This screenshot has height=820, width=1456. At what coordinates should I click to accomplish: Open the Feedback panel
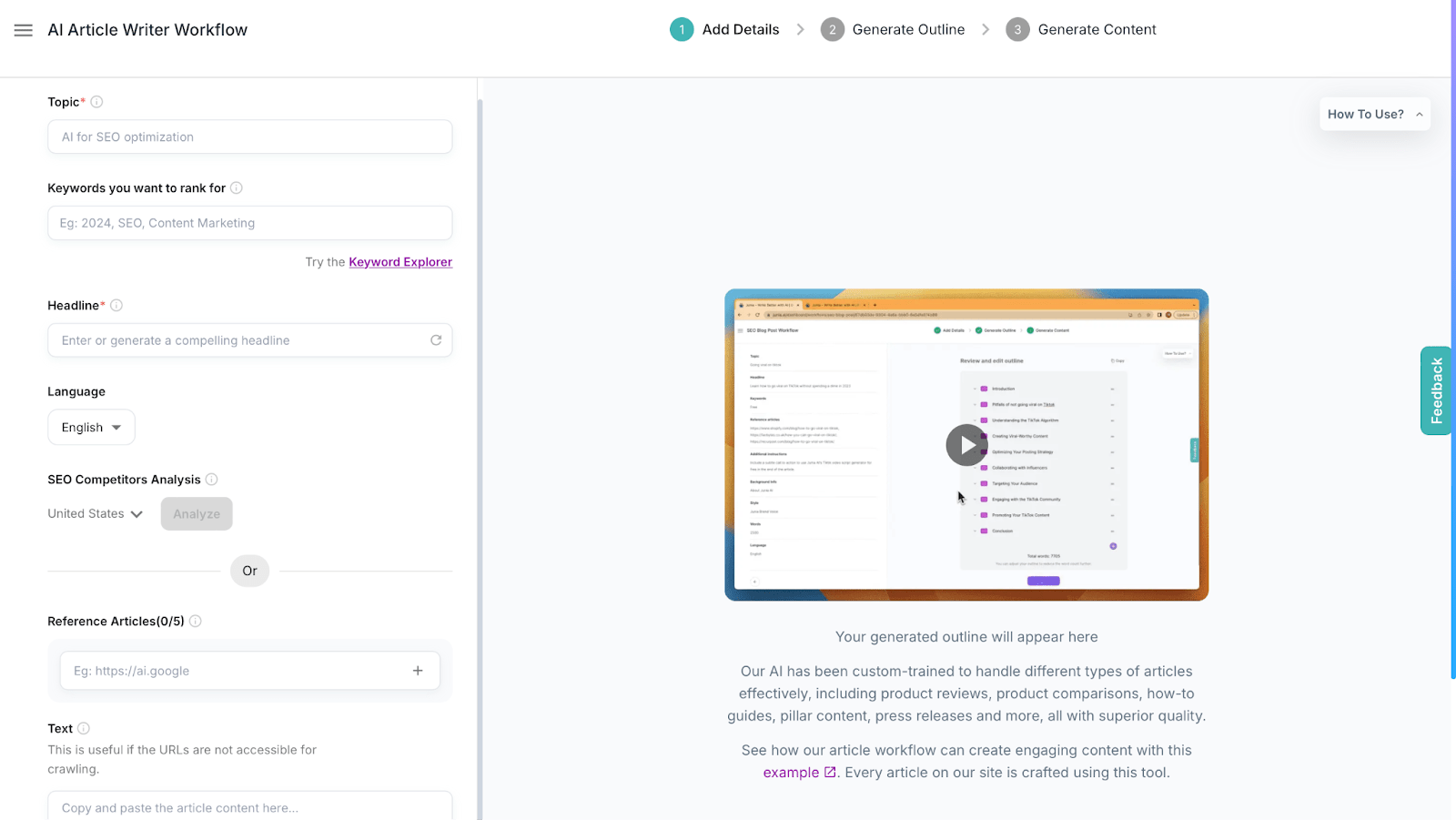1435,390
